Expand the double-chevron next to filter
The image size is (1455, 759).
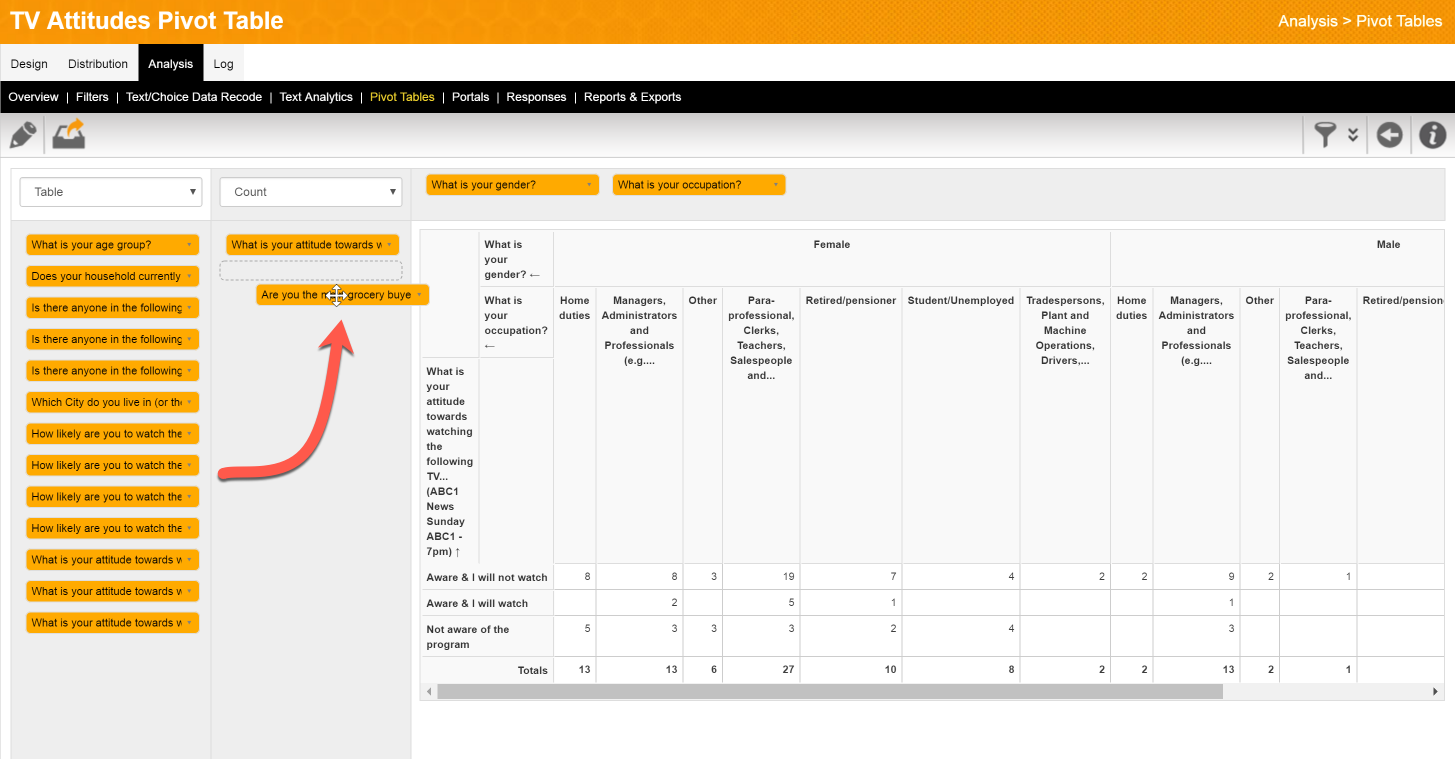click(x=1353, y=135)
